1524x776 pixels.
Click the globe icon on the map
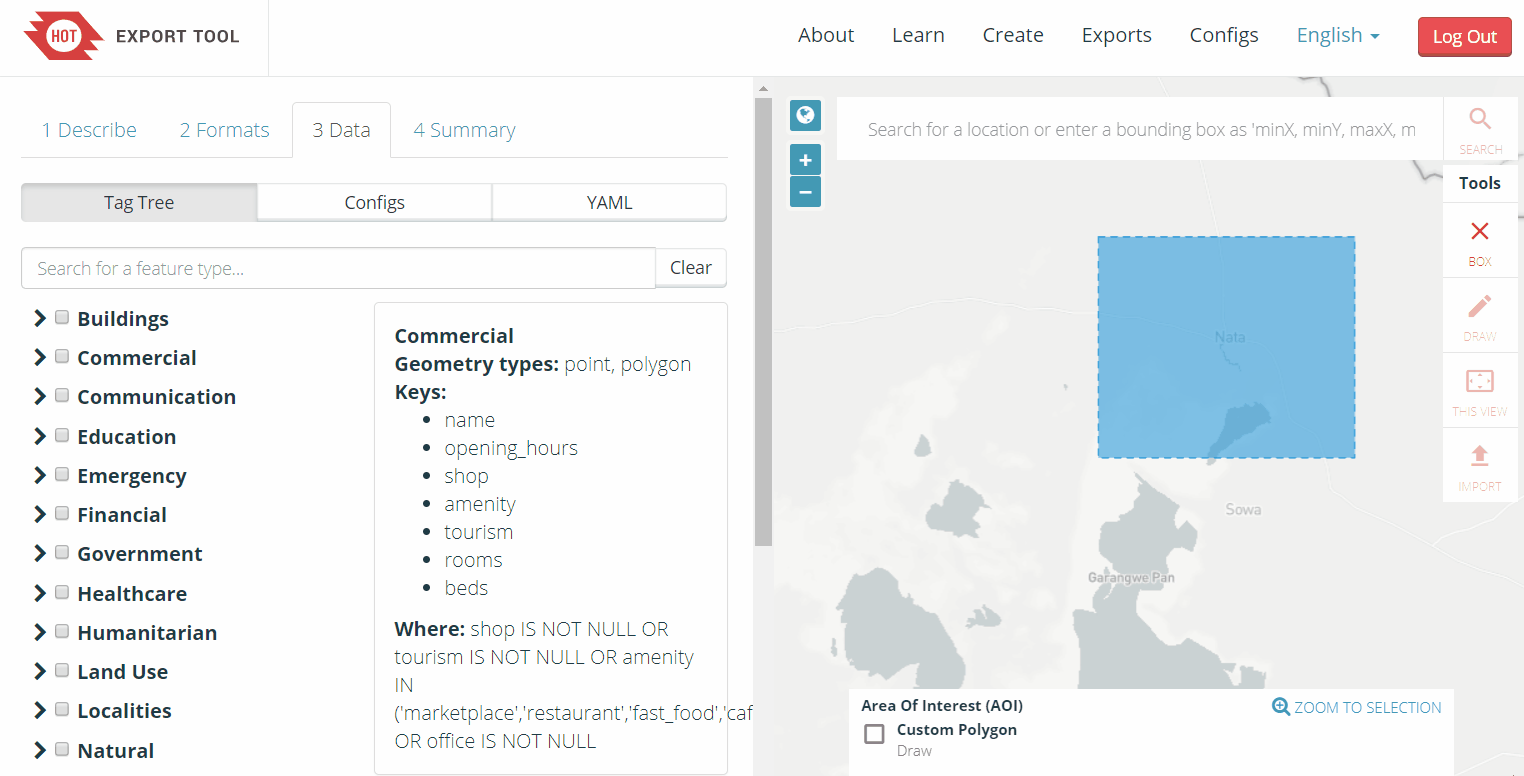805,115
